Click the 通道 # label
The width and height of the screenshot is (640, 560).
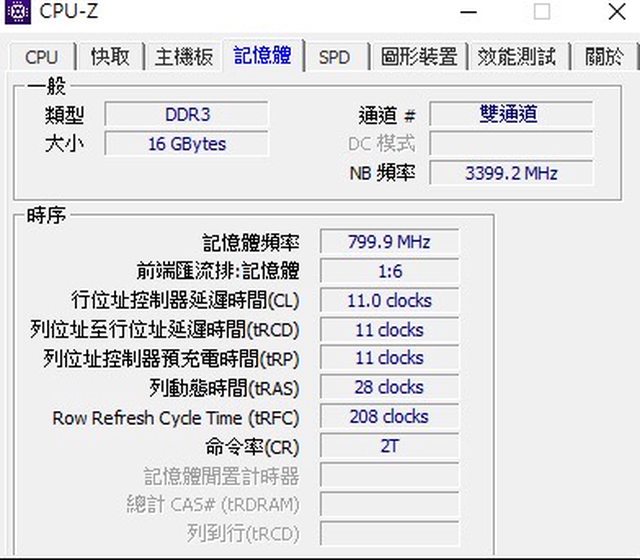click(x=387, y=115)
